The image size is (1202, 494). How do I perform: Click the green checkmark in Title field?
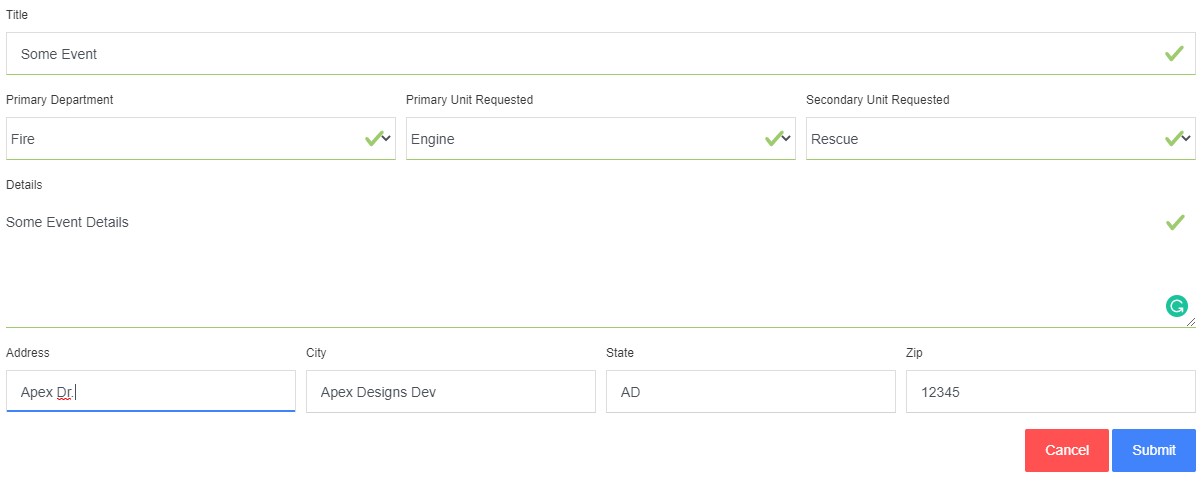pyautogui.click(x=1174, y=54)
